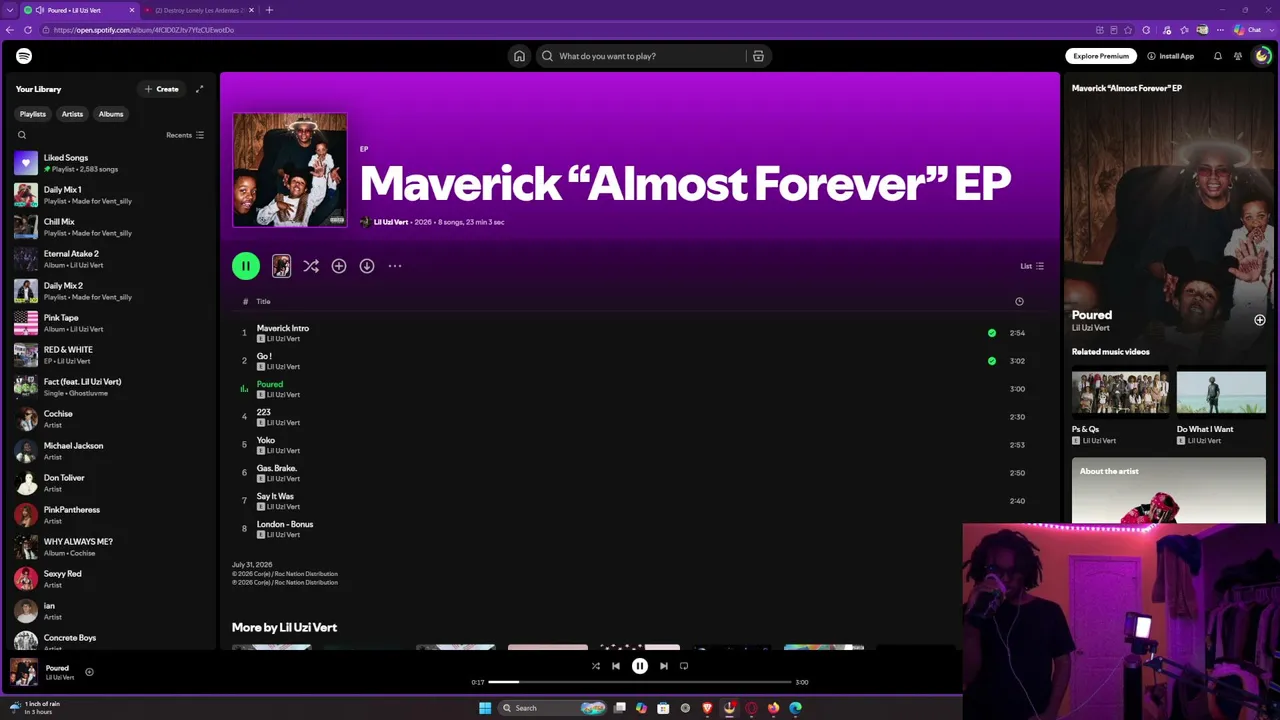This screenshot has width=1280, height=720.
Task: Open Task View on the taskbar
Action: [x=620, y=708]
